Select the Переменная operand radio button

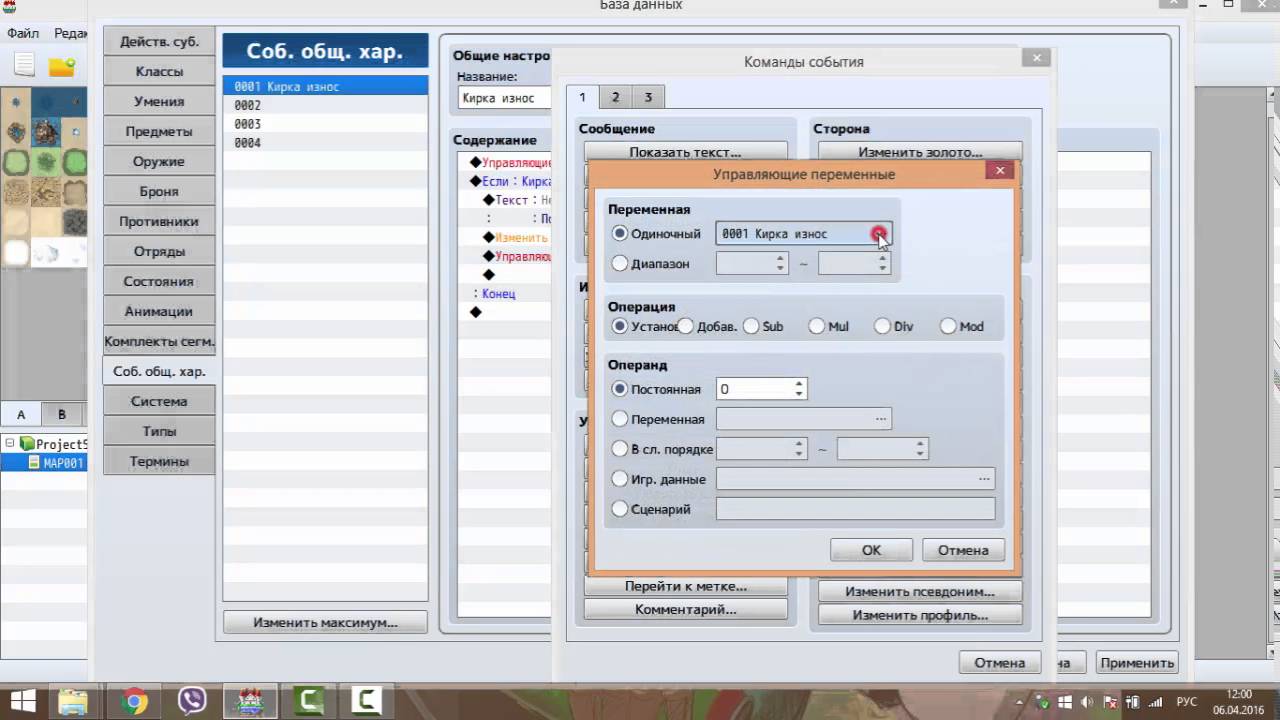click(620, 419)
